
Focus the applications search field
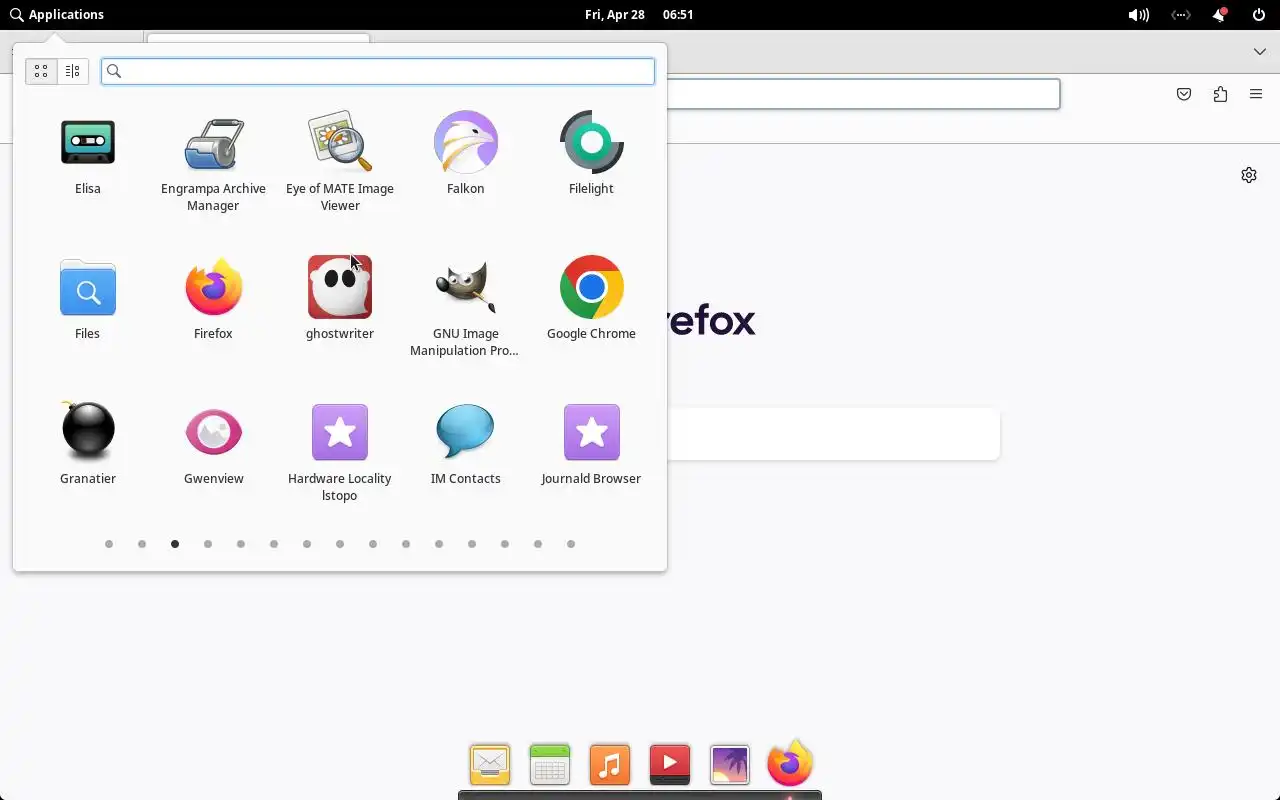(x=378, y=71)
